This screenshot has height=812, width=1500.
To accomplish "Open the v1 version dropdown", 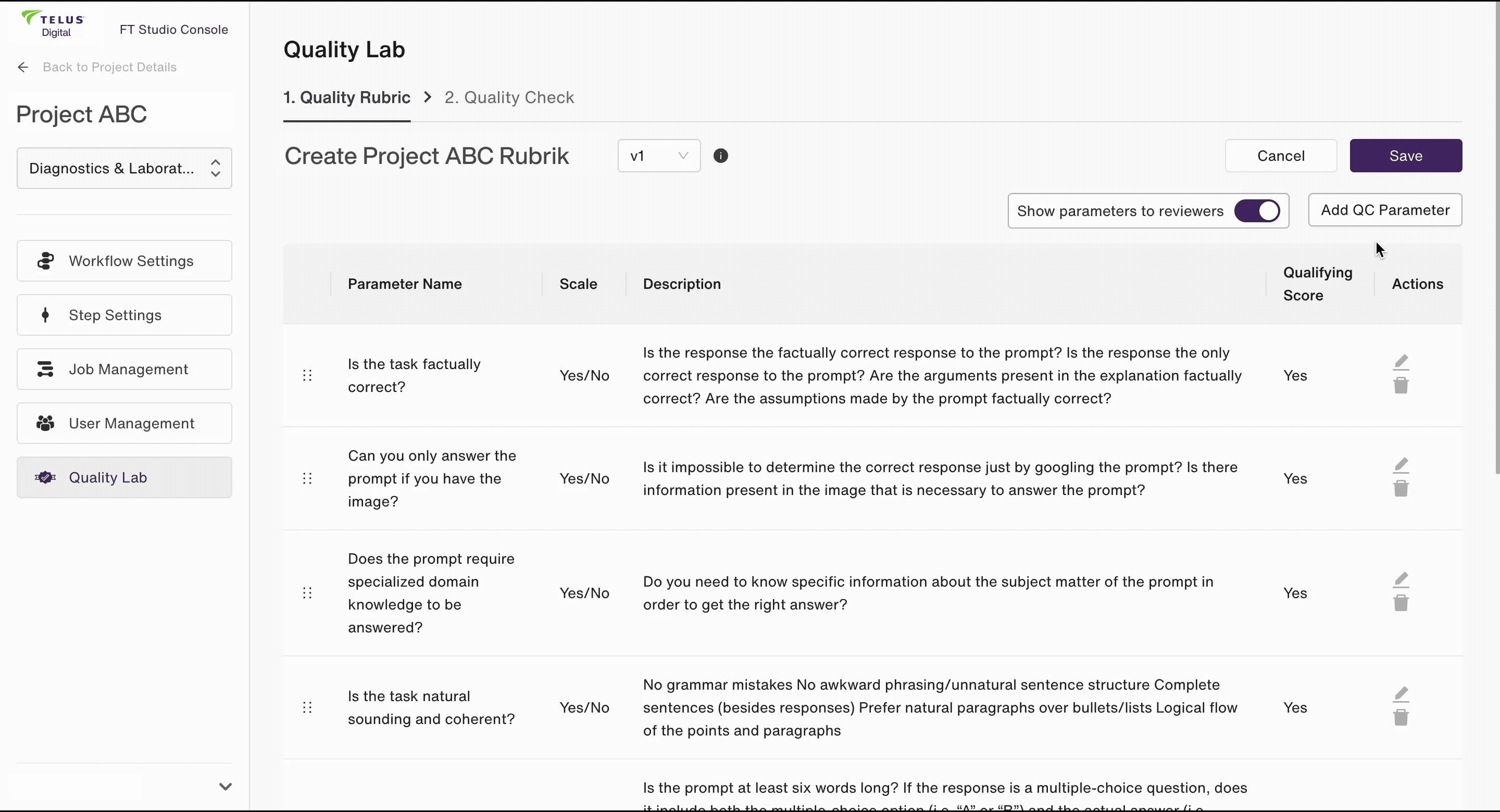I will click(658, 156).
